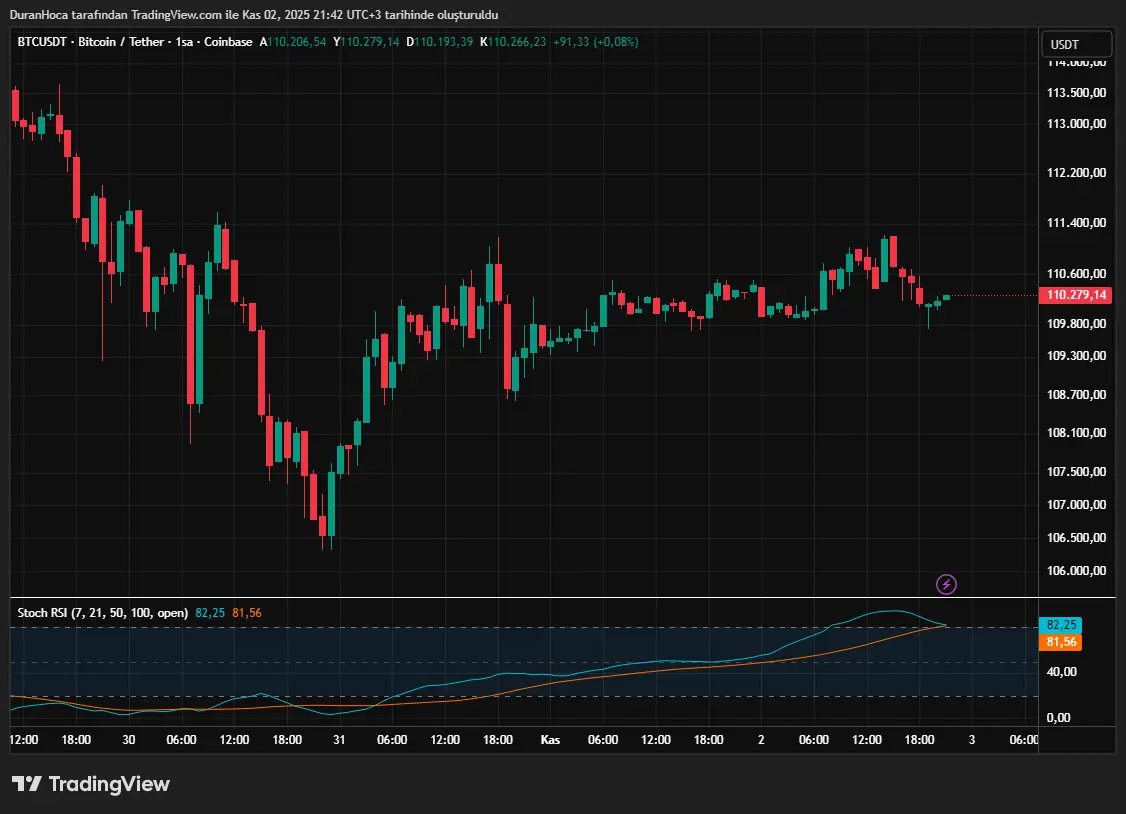Image resolution: width=1126 pixels, height=814 pixels.
Task: Click the +91,33 (+0,08%) change value
Action: [x=596, y=42]
